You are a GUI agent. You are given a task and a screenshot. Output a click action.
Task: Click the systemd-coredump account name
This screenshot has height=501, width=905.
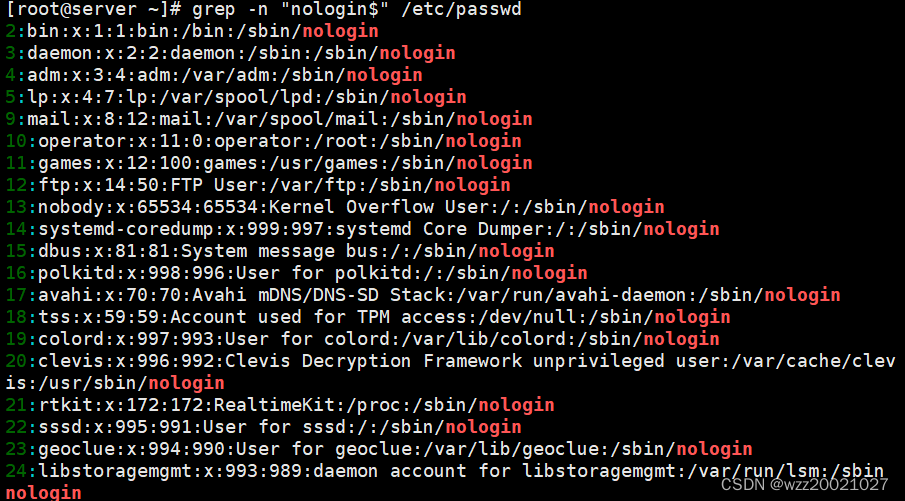(x=126, y=229)
